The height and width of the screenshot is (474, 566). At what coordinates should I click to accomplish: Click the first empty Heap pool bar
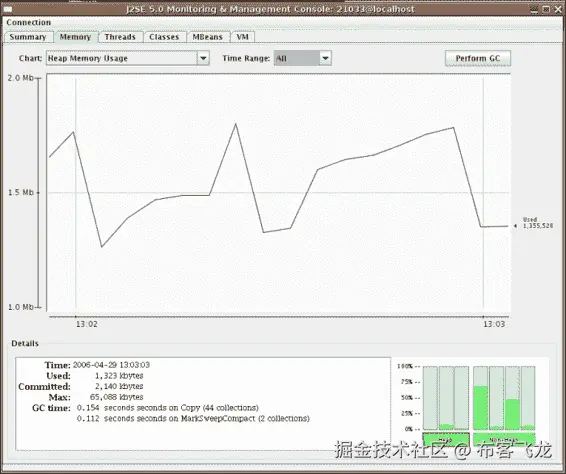[x=430, y=398]
